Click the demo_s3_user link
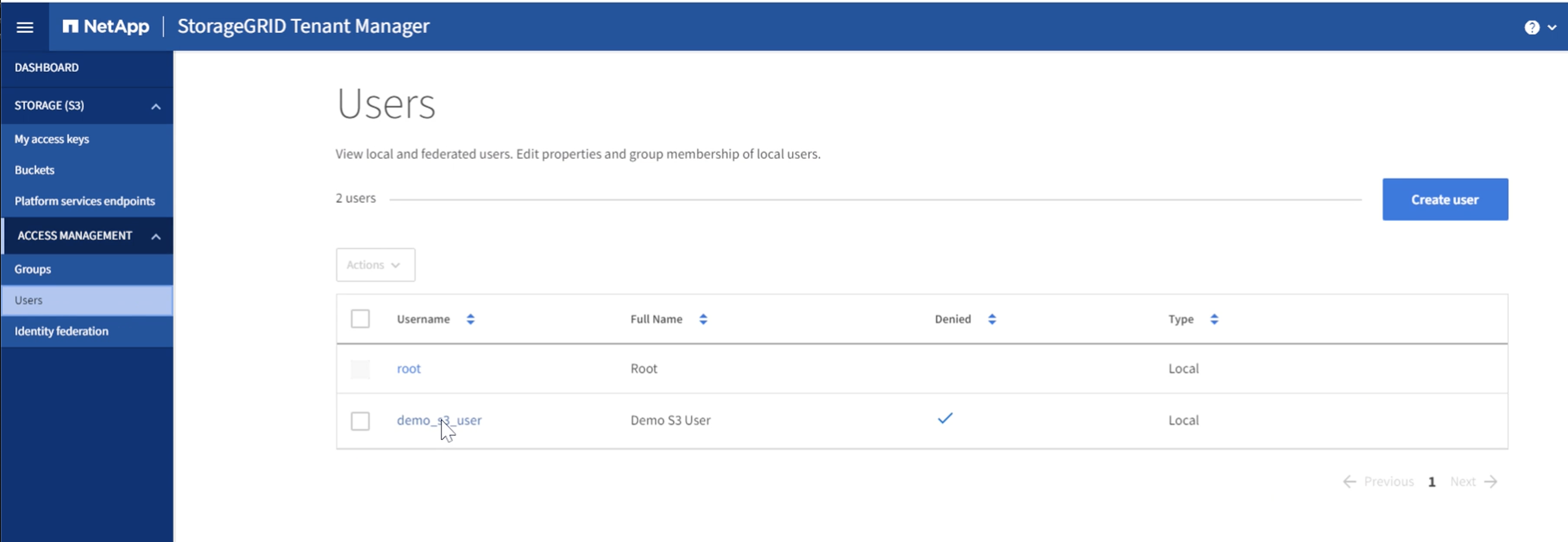The height and width of the screenshot is (542, 1568). tap(439, 419)
